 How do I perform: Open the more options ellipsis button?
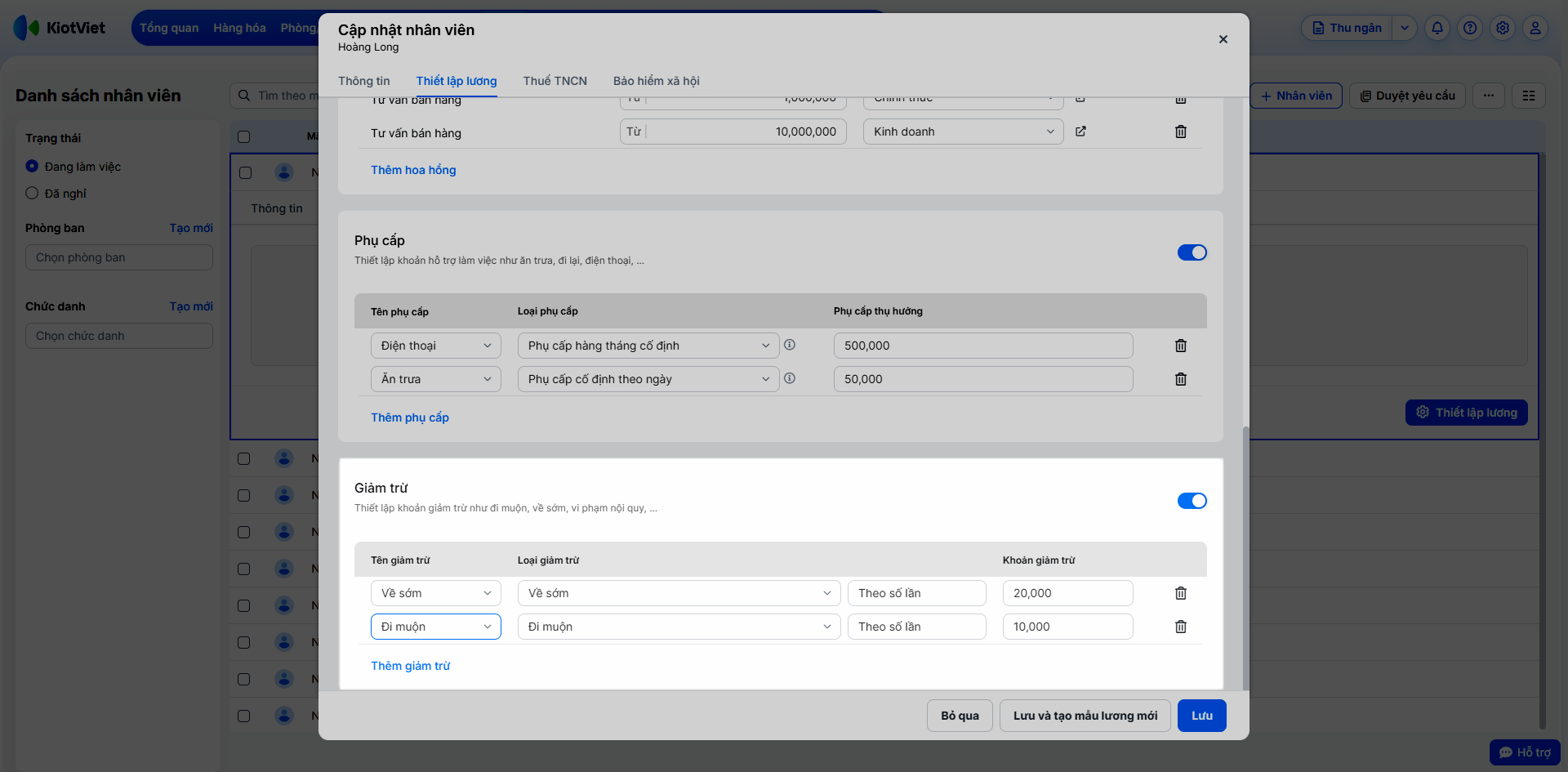(1489, 96)
